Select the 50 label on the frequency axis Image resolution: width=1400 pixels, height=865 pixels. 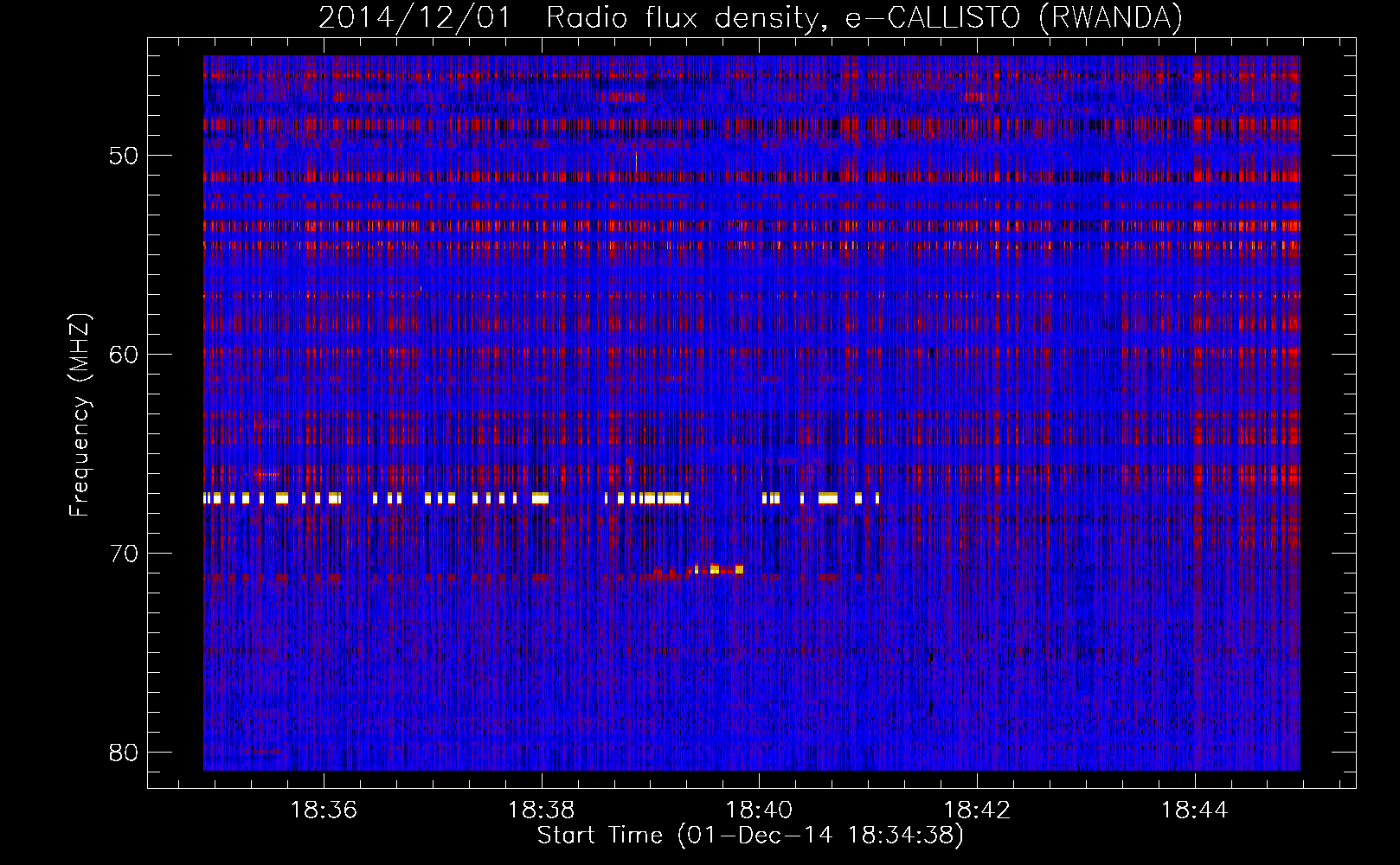click(x=124, y=157)
